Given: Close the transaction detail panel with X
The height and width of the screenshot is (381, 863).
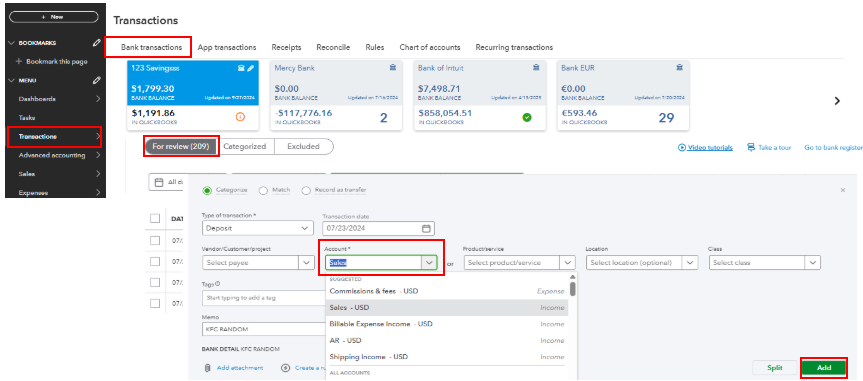Looking at the screenshot, I should pos(843,190).
